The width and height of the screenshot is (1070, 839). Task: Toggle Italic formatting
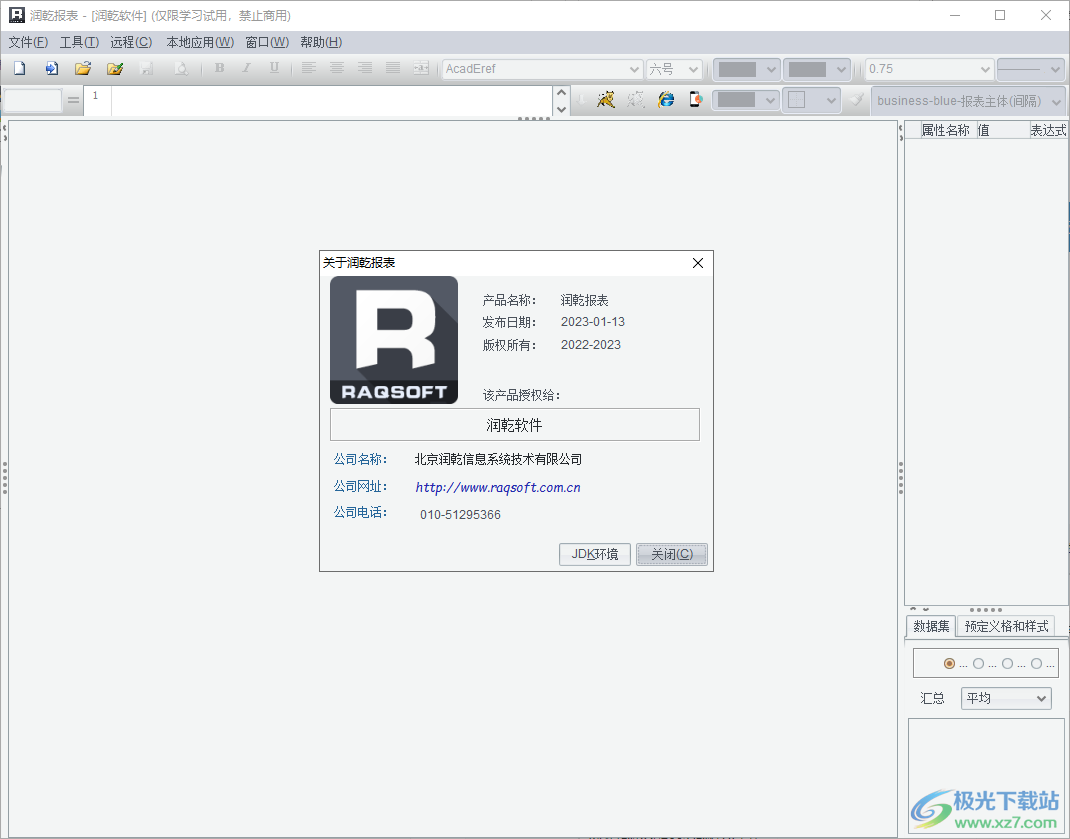pyautogui.click(x=246, y=68)
